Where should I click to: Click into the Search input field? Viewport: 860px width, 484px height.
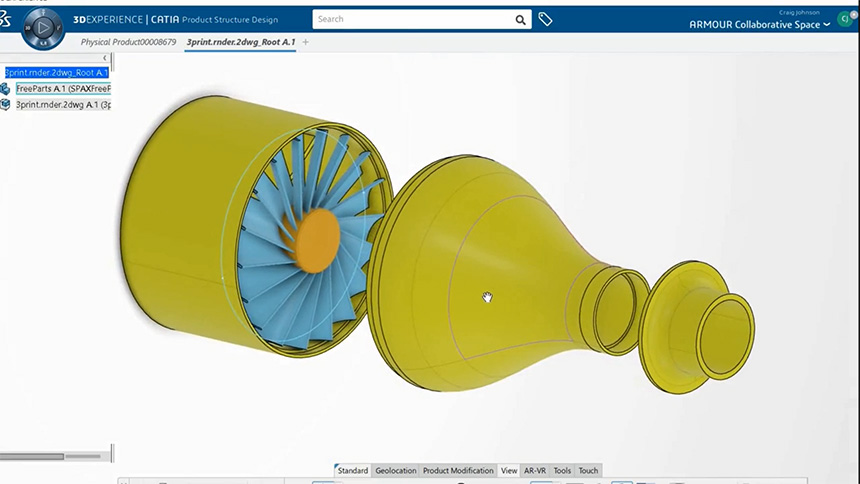tap(412, 19)
